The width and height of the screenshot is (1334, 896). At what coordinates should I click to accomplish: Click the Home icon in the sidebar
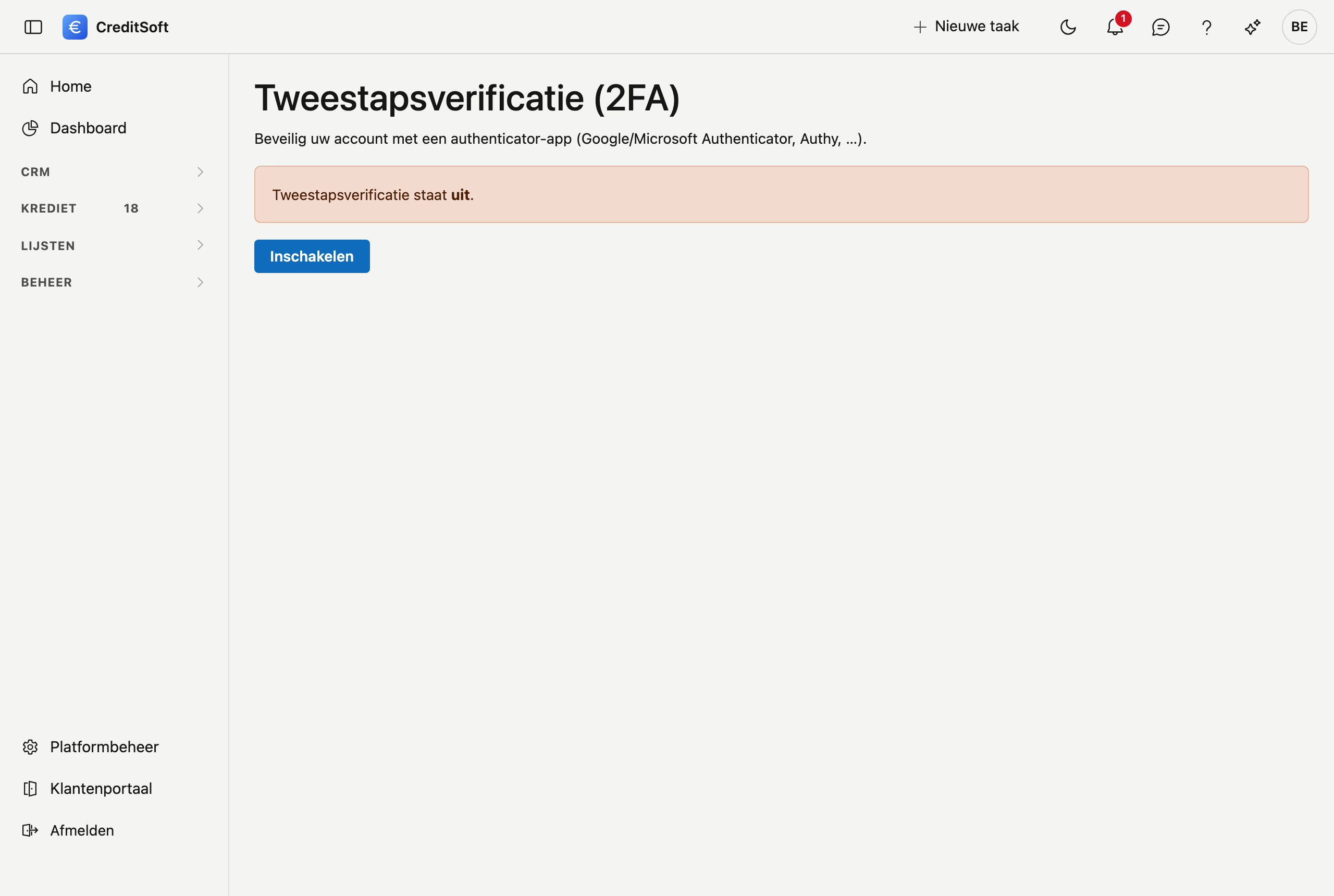(x=30, y=86)
